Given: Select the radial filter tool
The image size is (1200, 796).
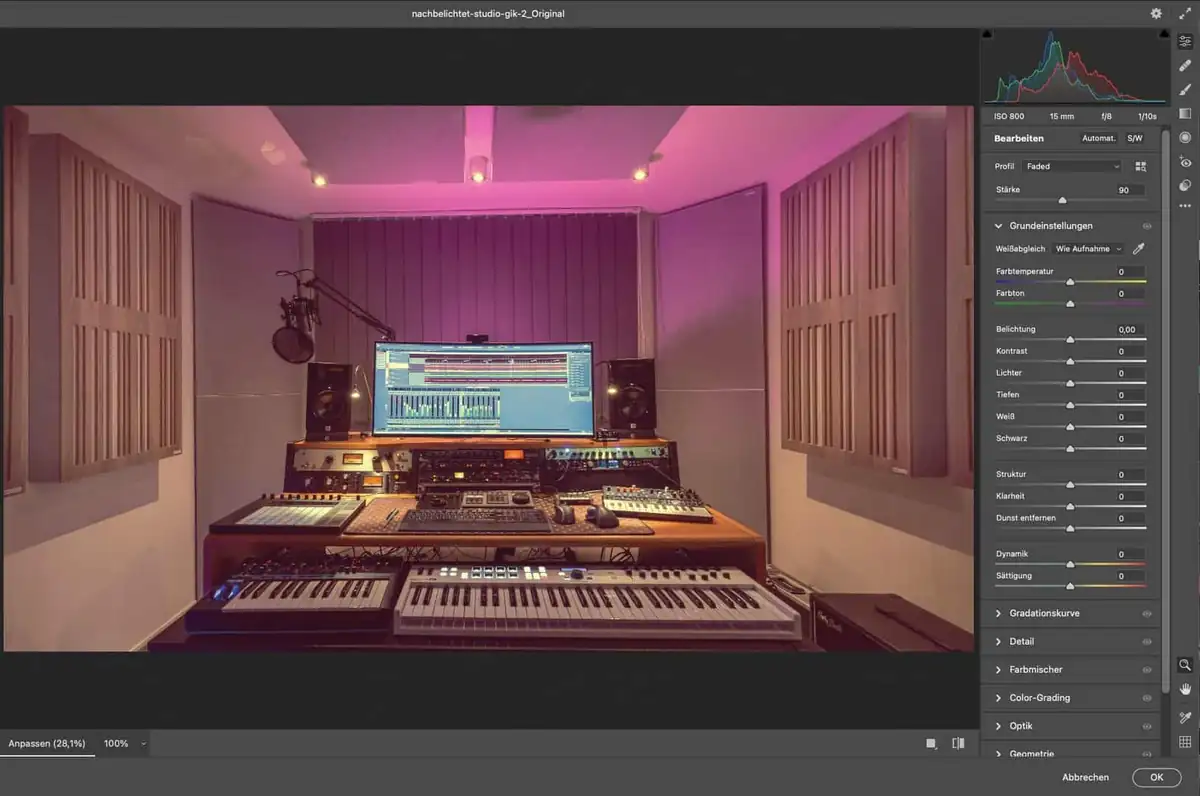Looking at the screenshot, I should tap(1185, 137).
